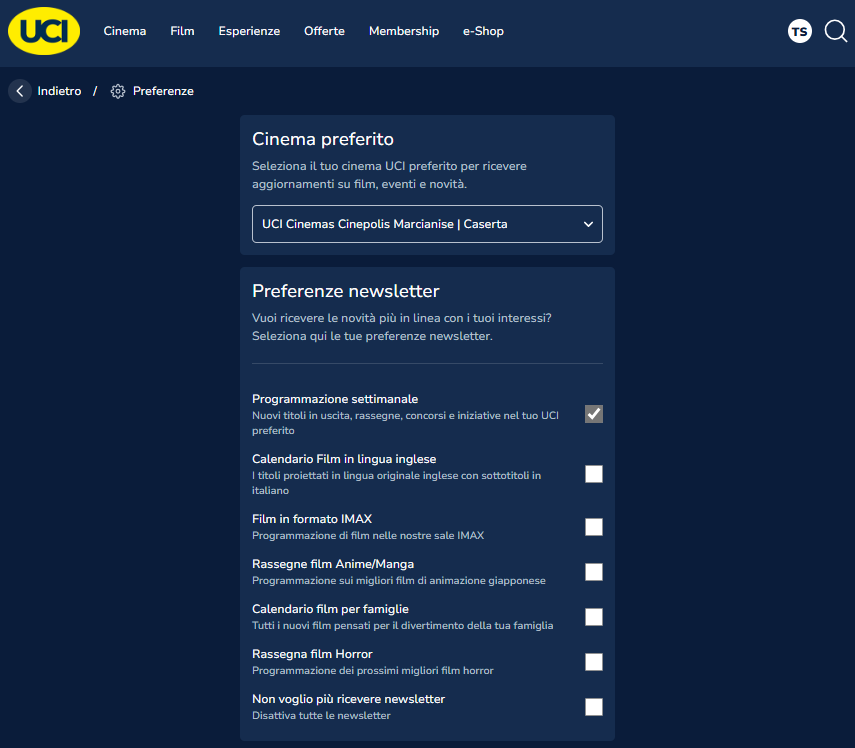This screenshot has height=748, width=855.
Task: Tick Calendario film per famiglie checkbox
Action: [x=594, y=617]
